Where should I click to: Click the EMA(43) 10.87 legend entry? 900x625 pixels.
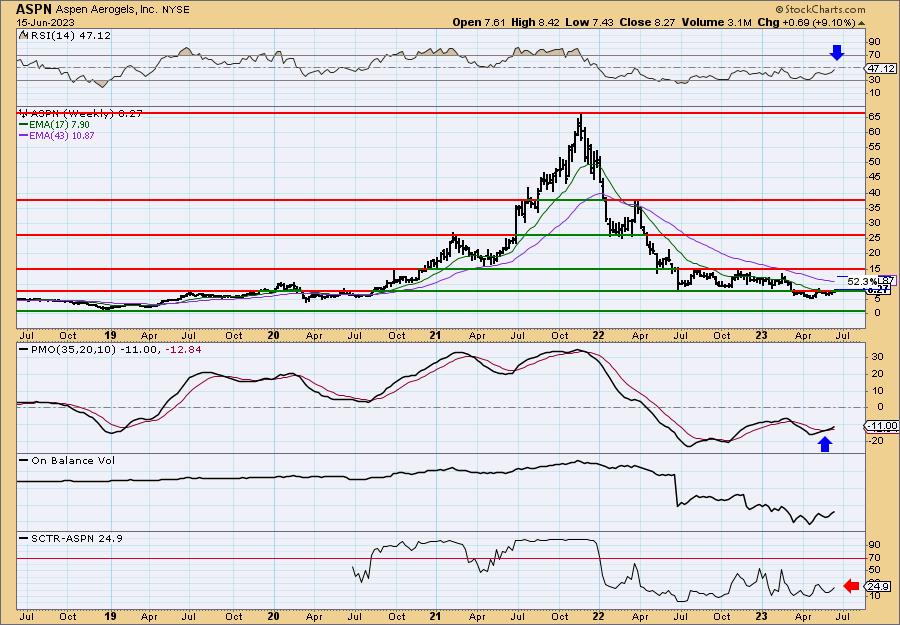tap(62, 135)
